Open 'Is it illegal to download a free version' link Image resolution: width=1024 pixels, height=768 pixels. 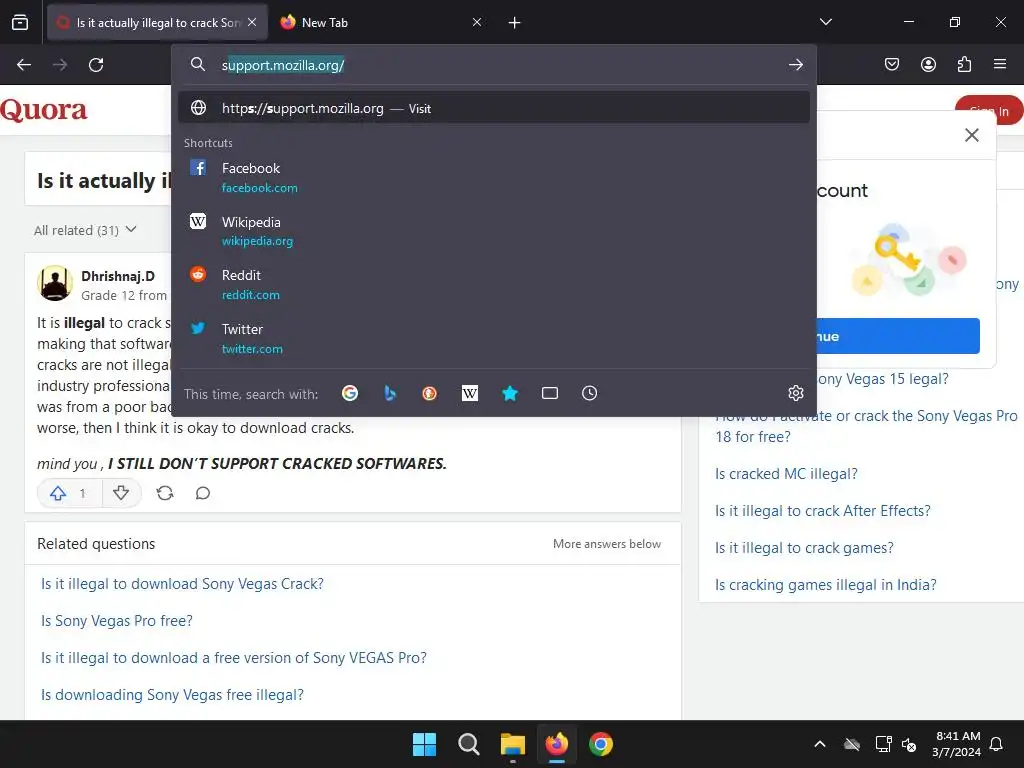(234, 658)
